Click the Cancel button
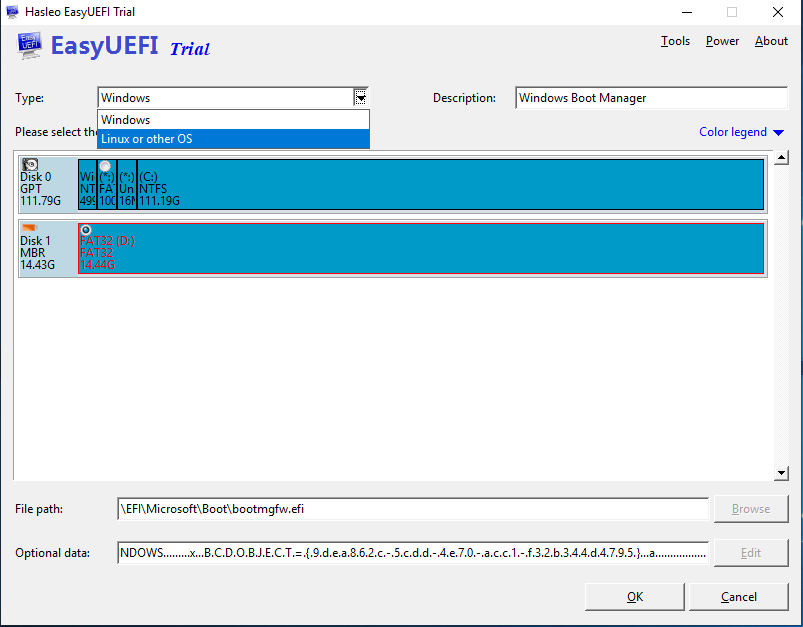The width and height of the screenshot is (803, 627). click(738, 597)
